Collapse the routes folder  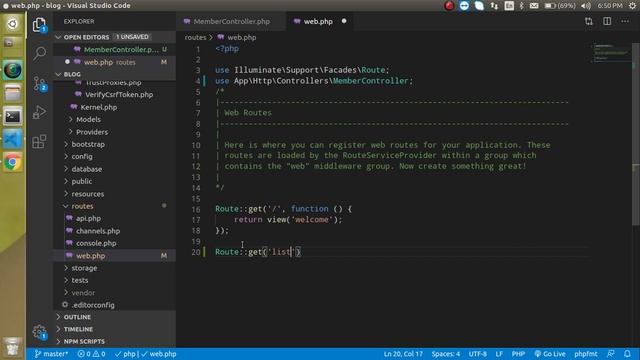82,206
